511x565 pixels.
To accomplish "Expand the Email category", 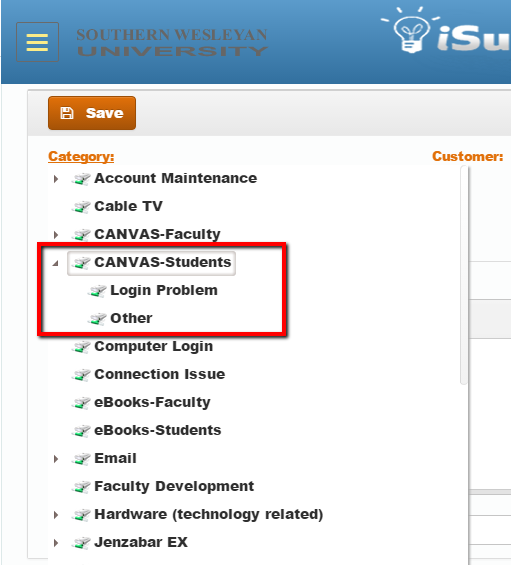I will 56,459.
